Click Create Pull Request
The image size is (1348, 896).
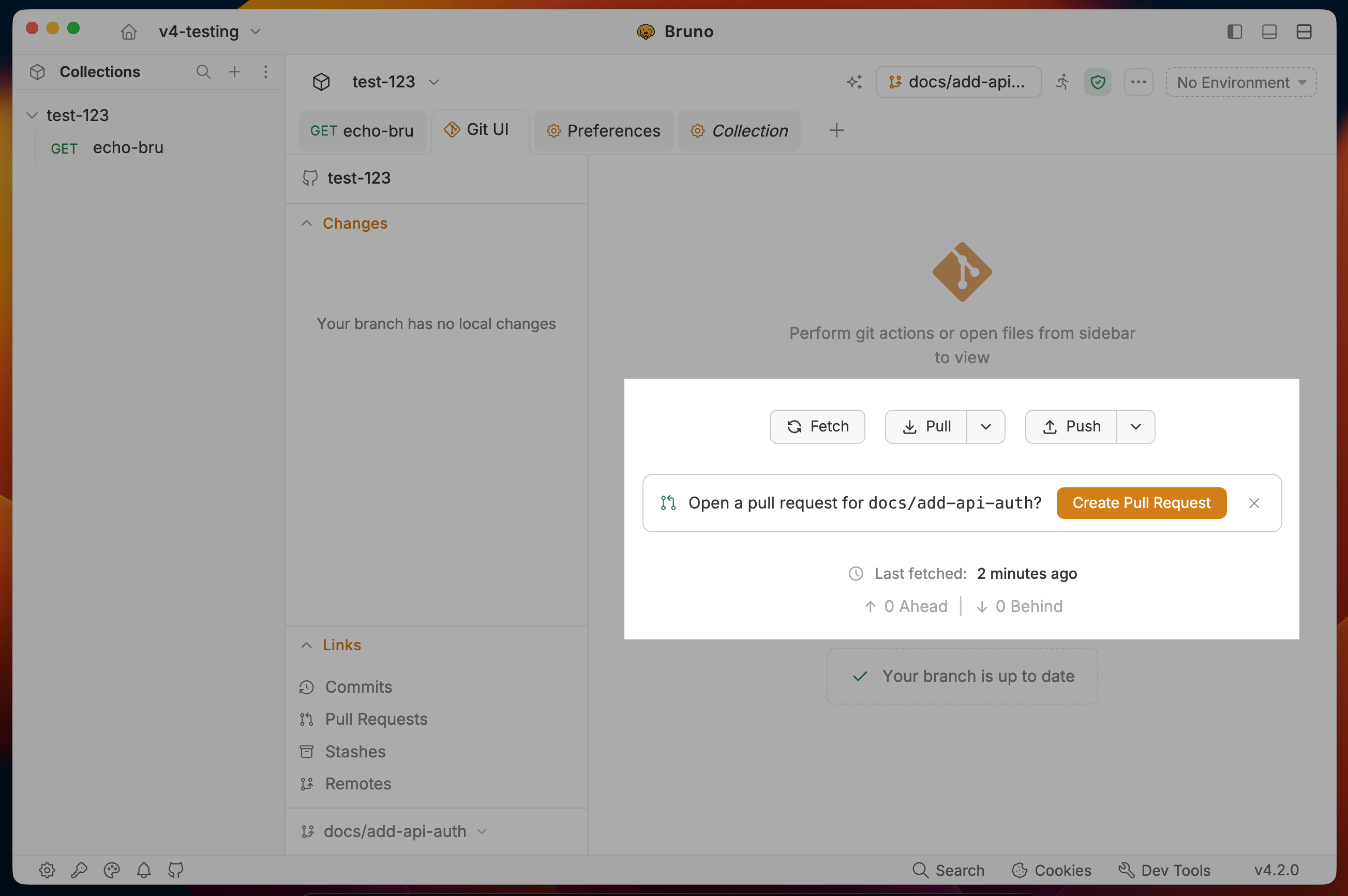tap(1141, 503)
